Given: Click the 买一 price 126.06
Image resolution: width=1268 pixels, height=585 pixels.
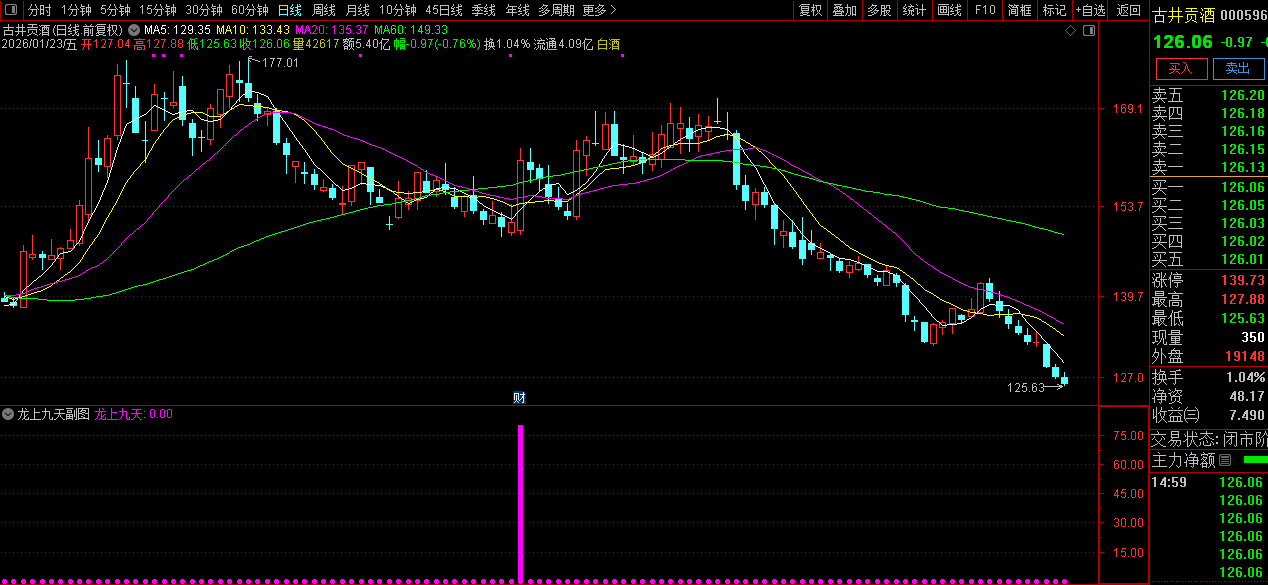Looking at the screenshot, I should [x=1243, y=187].
